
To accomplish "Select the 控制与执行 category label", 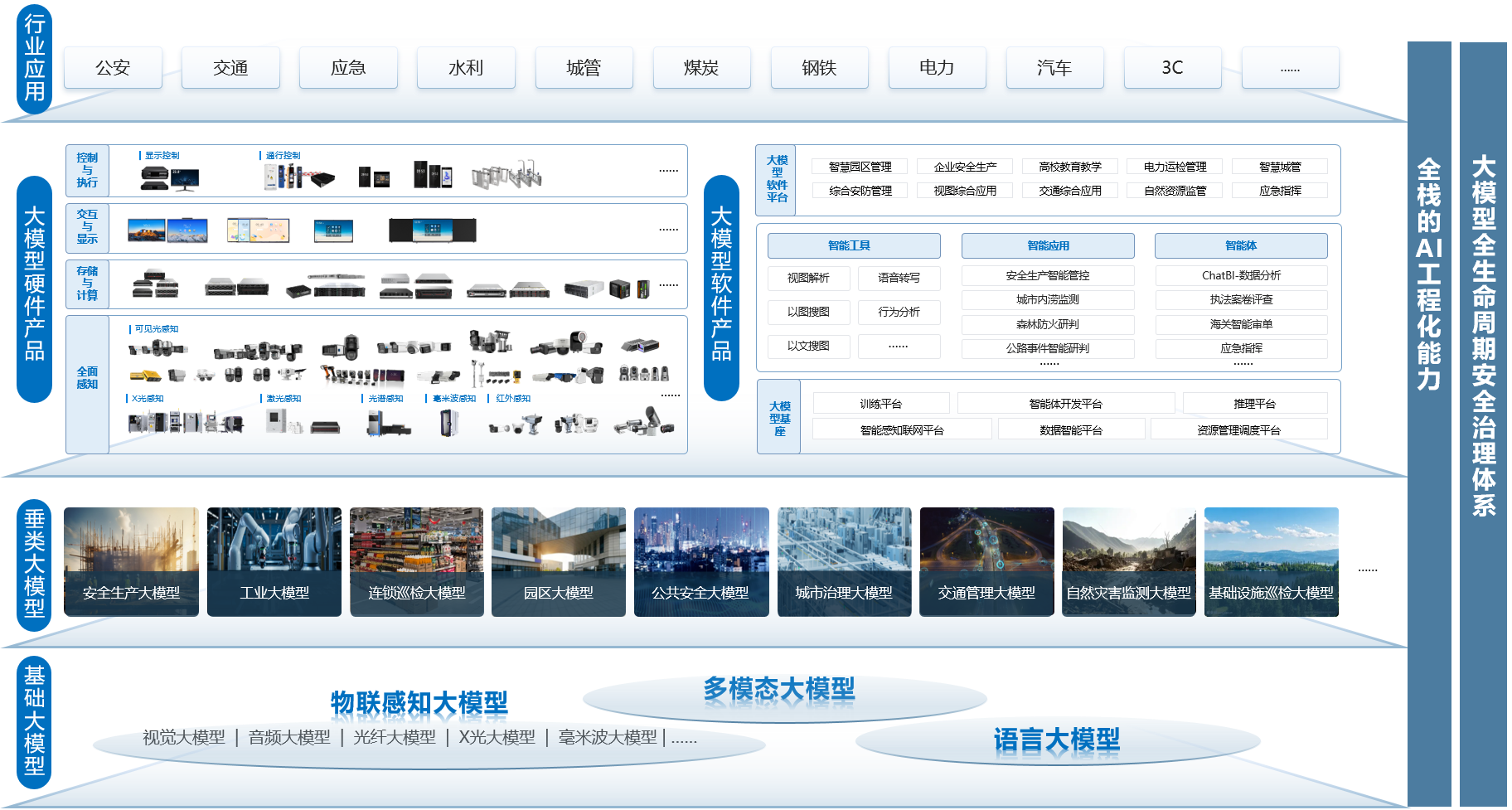I will point(87,171).
